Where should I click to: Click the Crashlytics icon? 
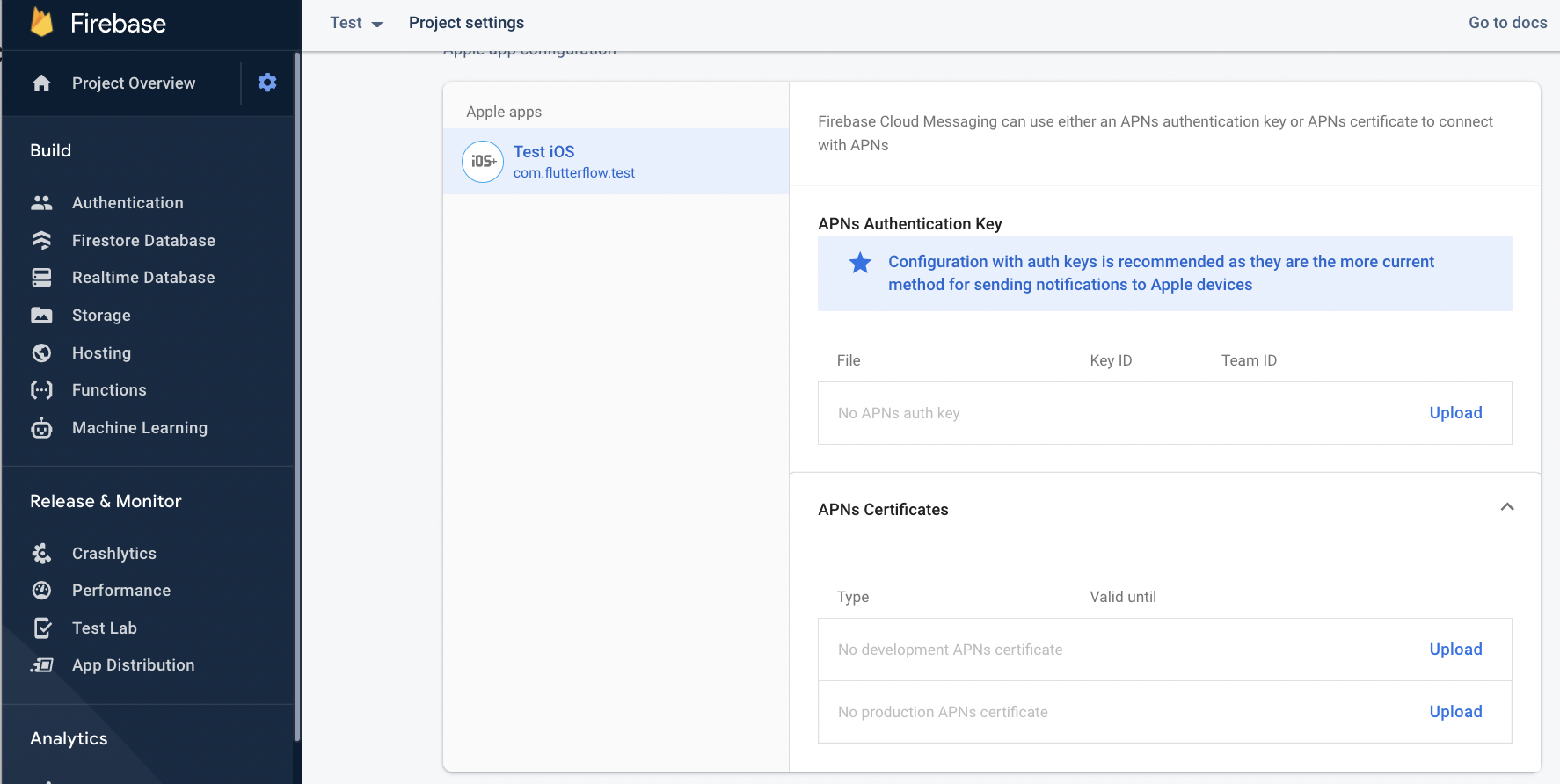41,554
